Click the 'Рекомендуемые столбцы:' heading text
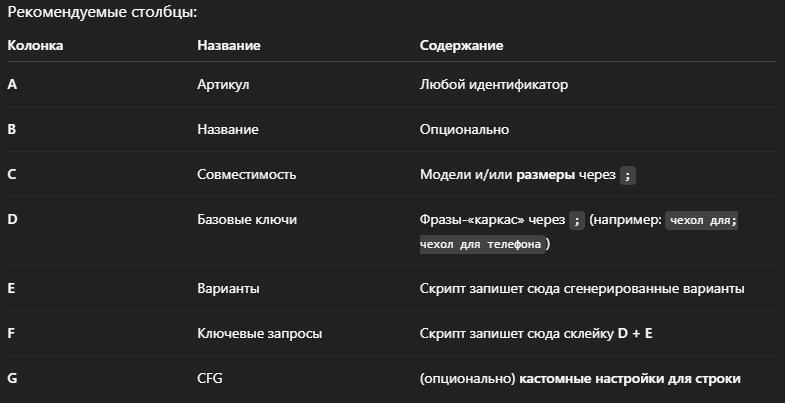Image resolution: width=785 pixels, height=403 pixels. (87, 14)
